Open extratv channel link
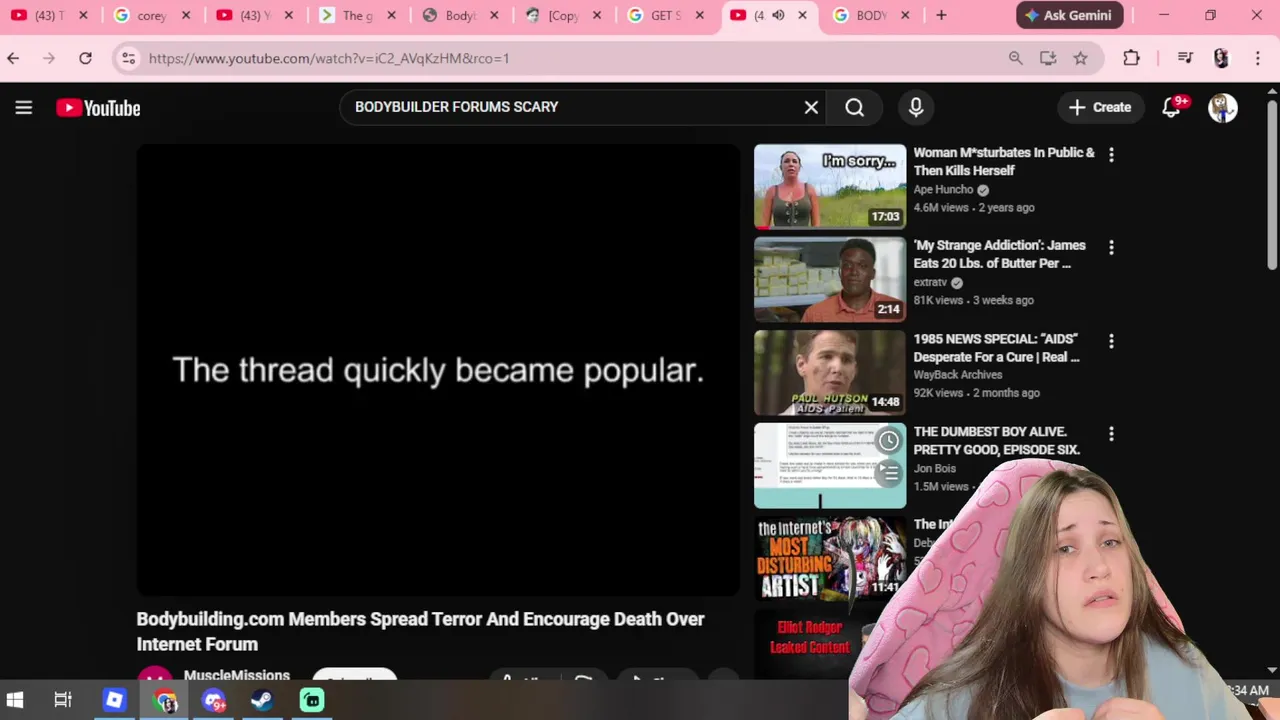The width and height of the screenshot is (1280, 720). pyautogui.click(x=930, y=282)
